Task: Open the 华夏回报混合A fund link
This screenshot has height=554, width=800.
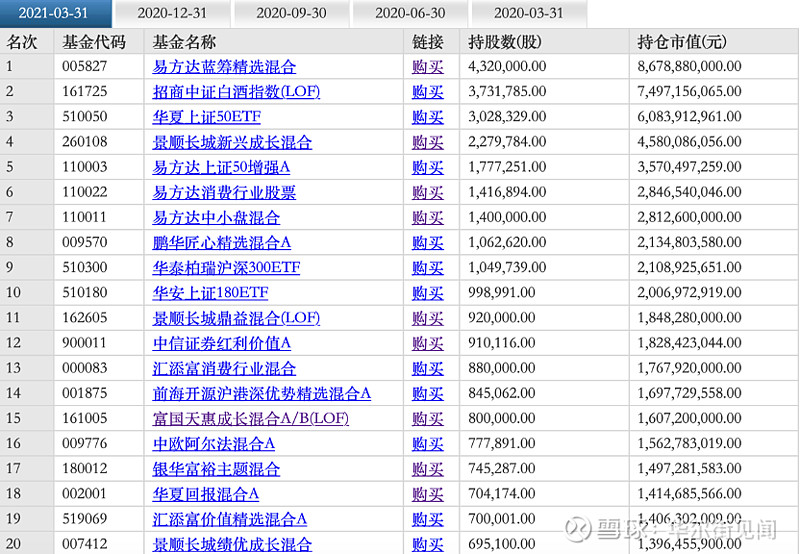Action: tap(206, 494)
